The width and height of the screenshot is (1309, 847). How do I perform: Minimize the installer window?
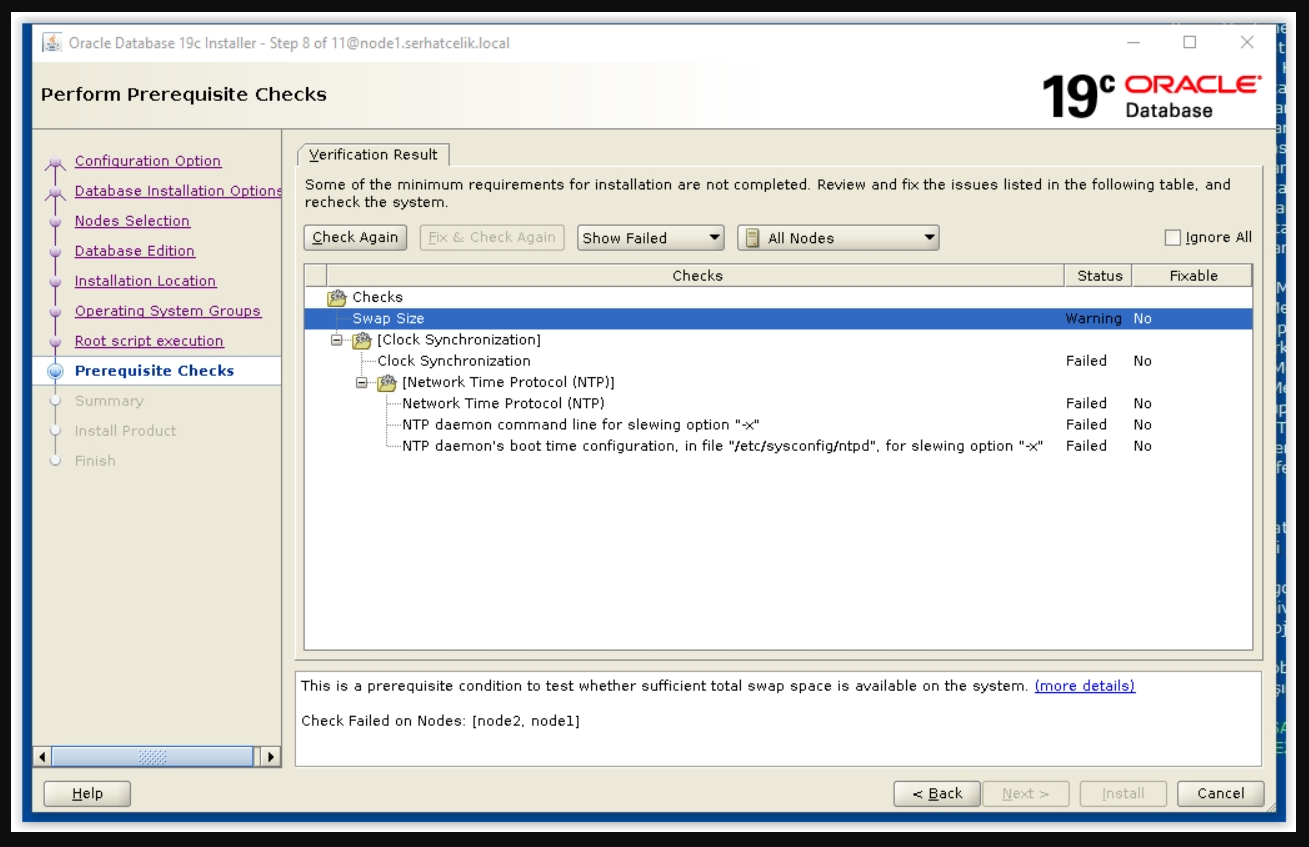tap(1133, 42)
